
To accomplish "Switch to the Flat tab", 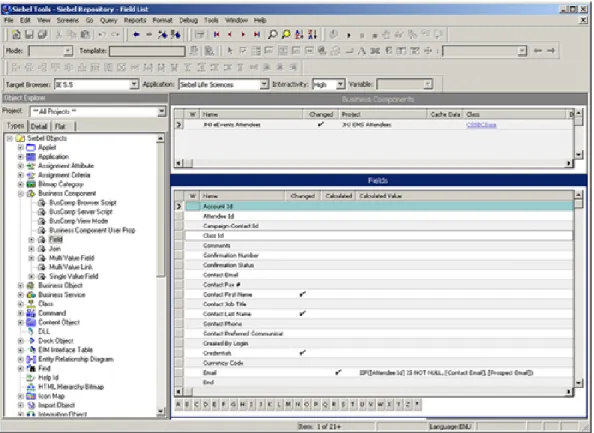I will point(60,126).
